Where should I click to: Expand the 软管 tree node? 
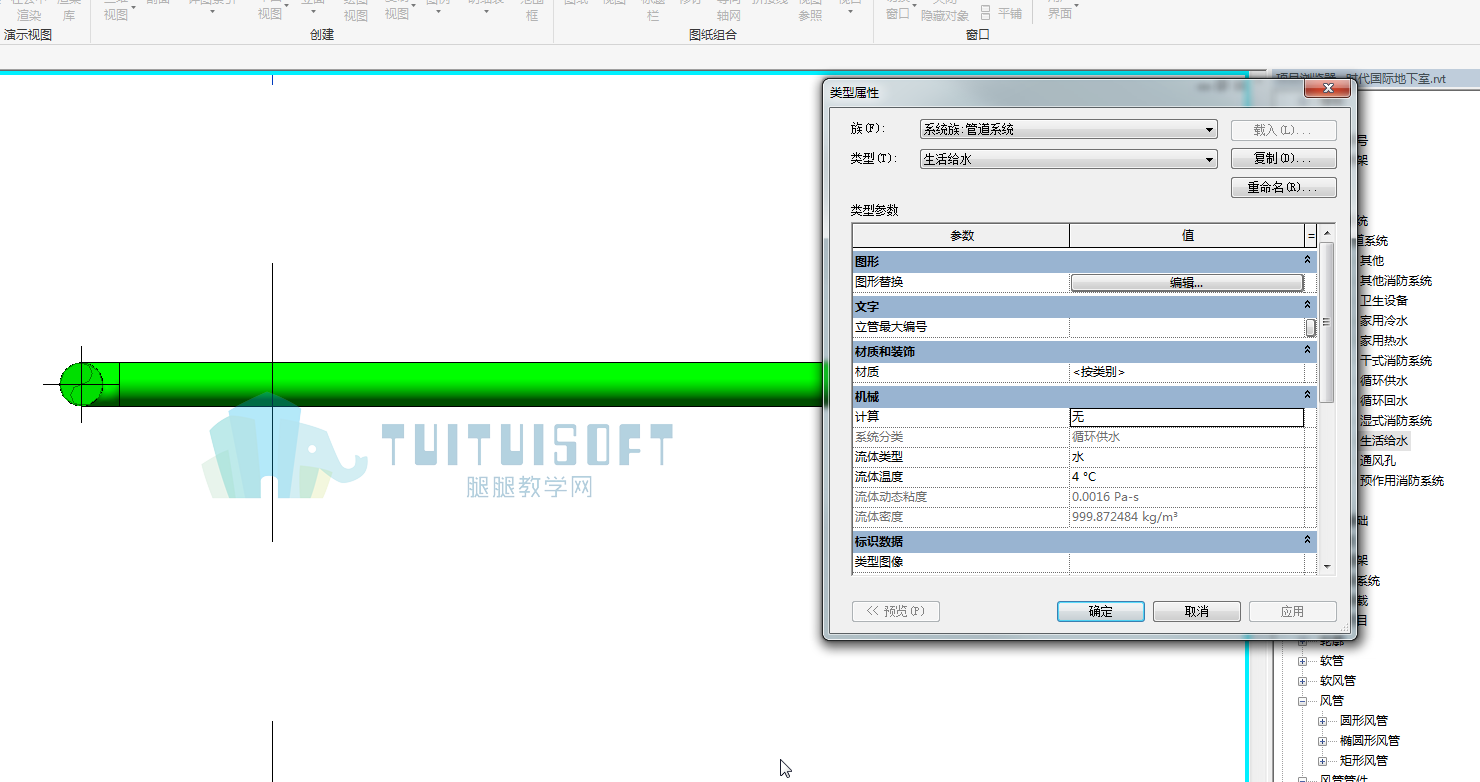tap(1302, 661)
